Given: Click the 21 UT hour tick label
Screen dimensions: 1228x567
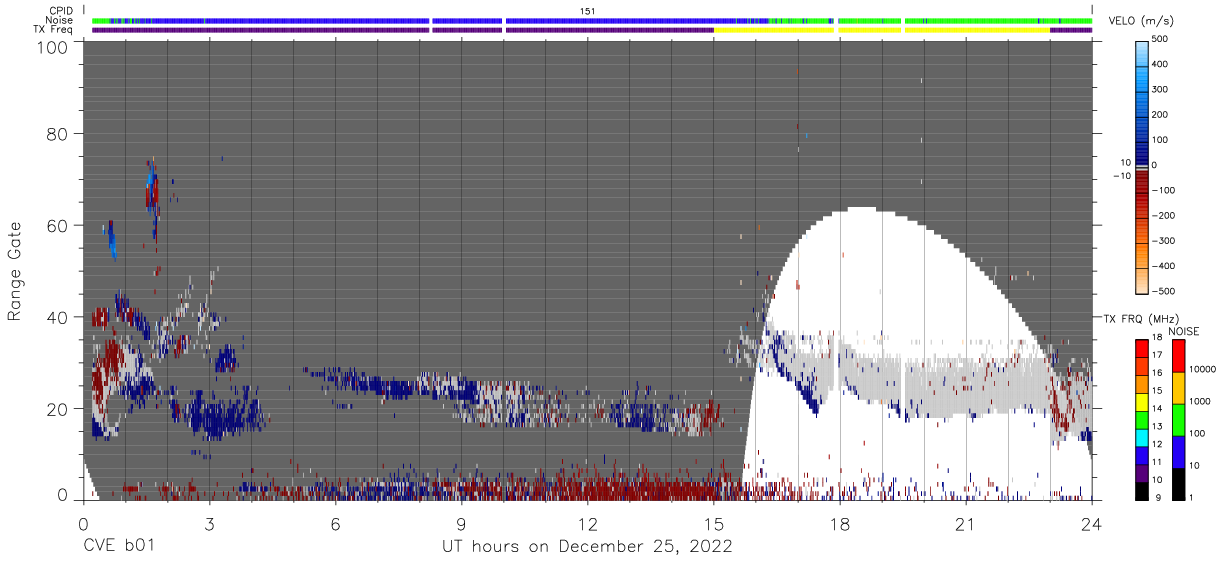Looking at the screenshot, I should 966,523.
